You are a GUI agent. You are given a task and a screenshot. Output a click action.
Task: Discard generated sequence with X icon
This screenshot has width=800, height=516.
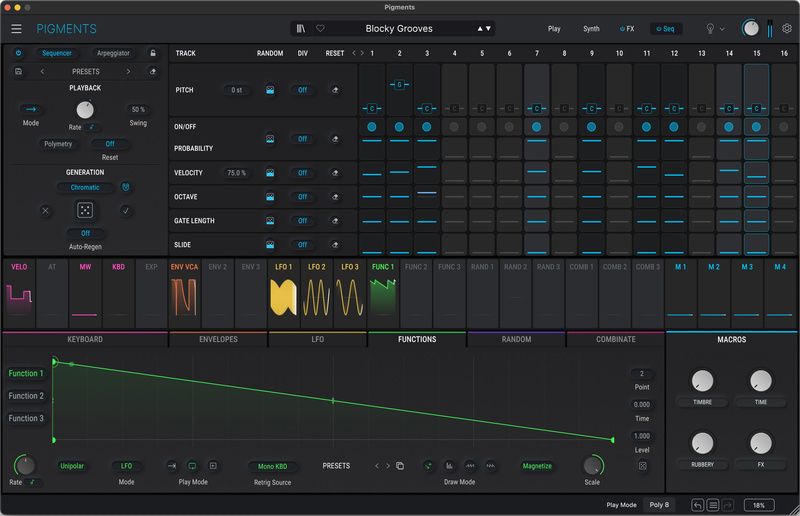[x=45, y=210]
